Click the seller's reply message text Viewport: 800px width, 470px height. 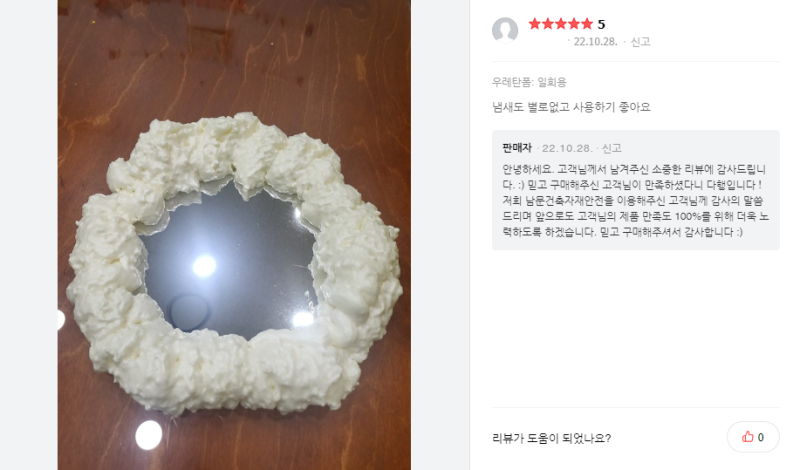[635, 201]
